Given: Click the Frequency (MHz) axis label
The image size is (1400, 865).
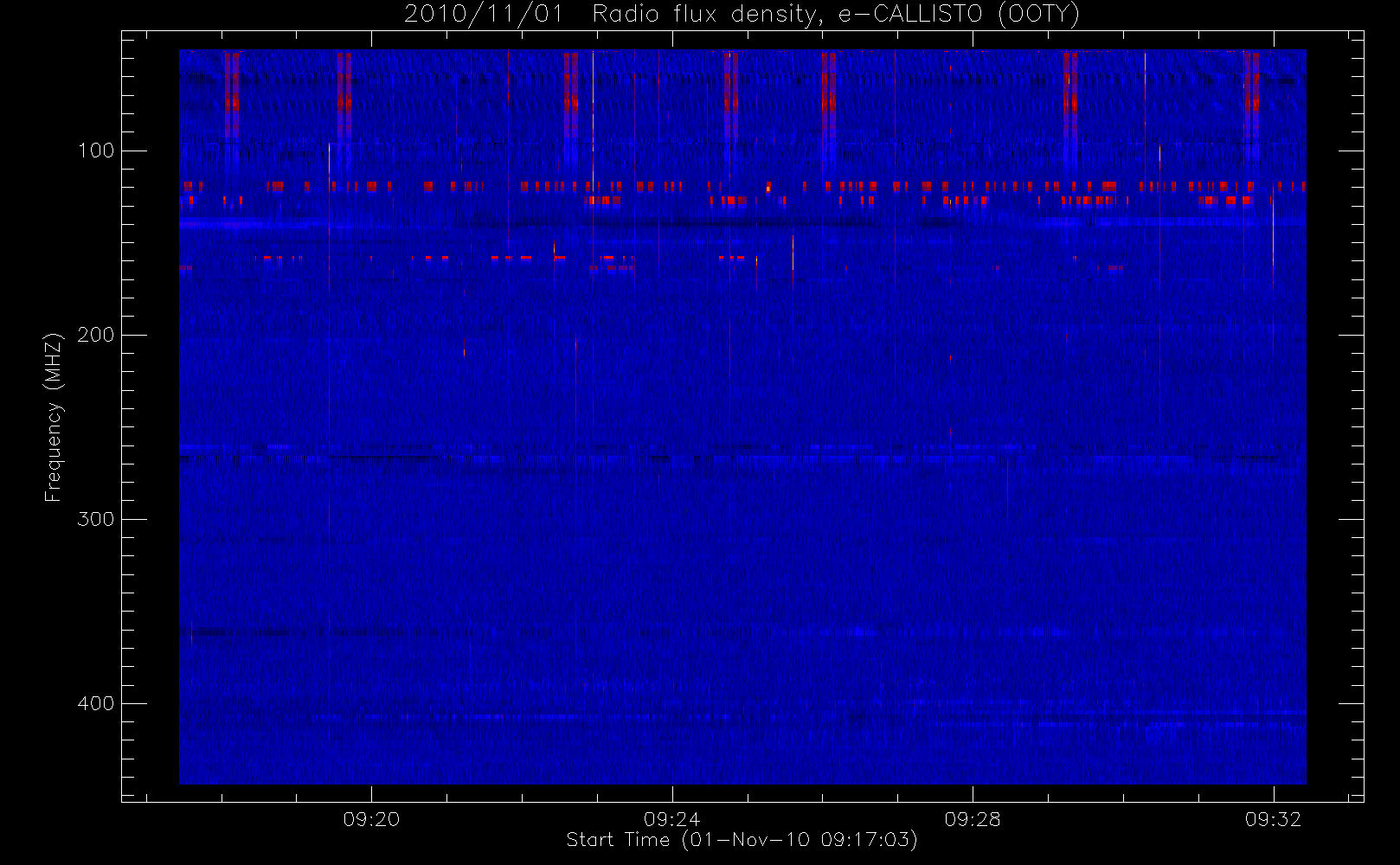Looking at the screenshot, I should click(54, 417).
